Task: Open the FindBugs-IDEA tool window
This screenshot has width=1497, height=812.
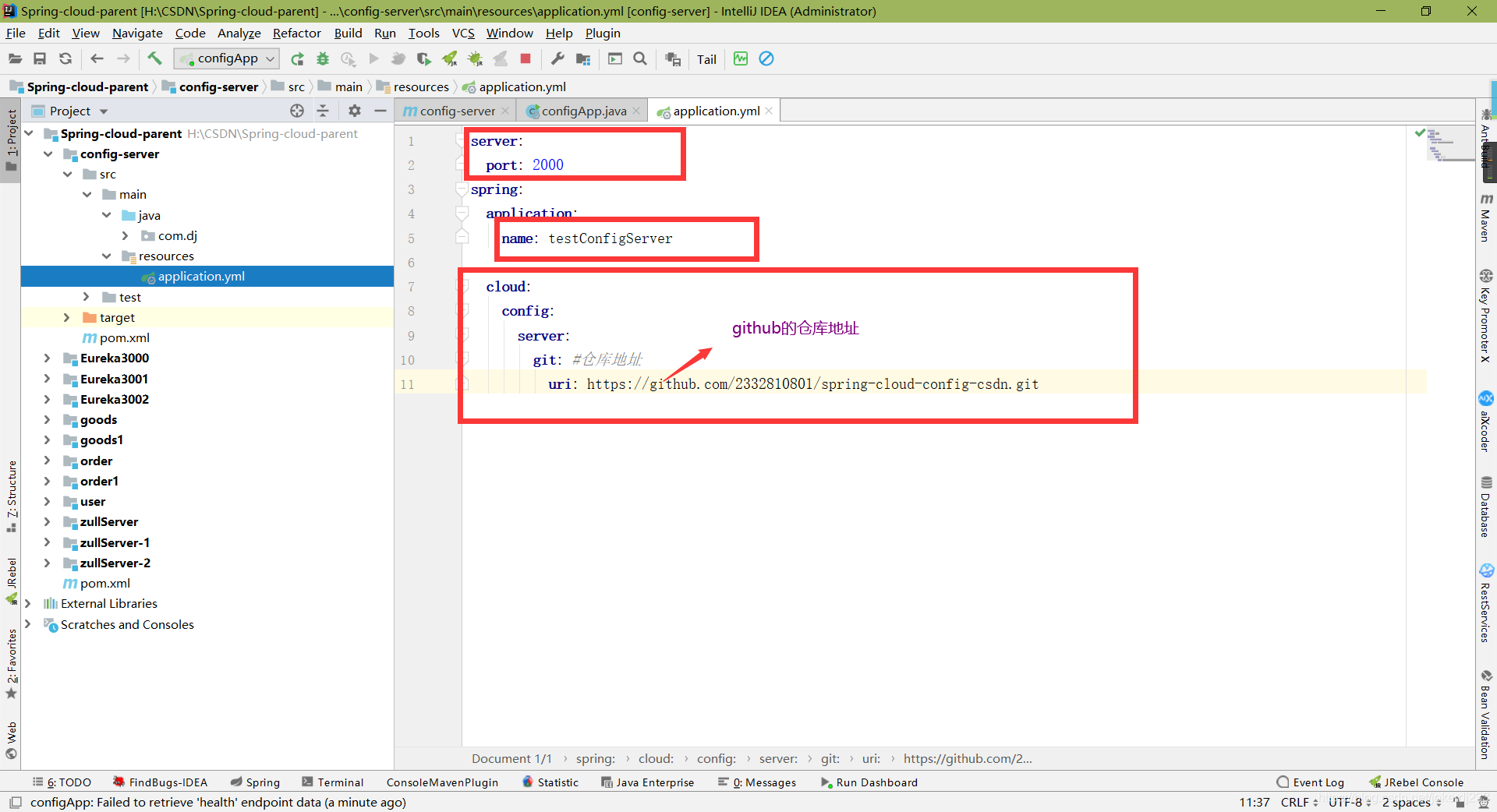Action: pos(161,782)
